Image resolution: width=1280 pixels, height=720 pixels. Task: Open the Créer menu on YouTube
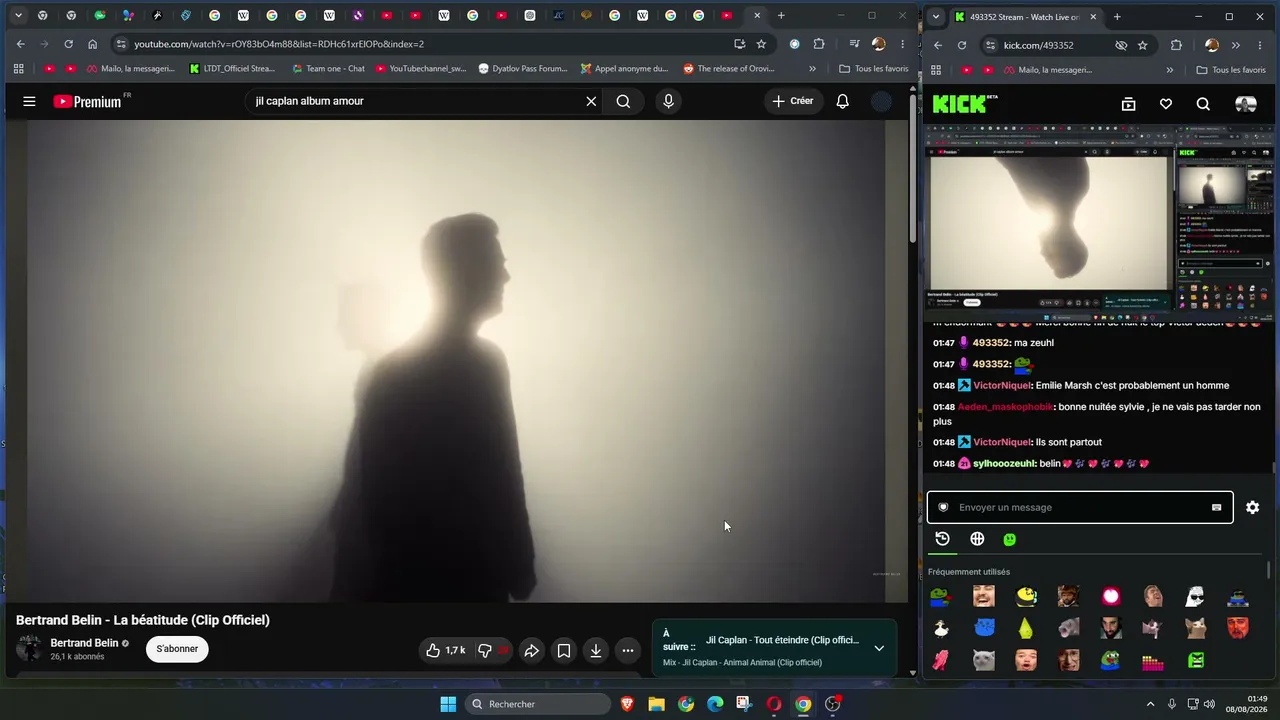pyautogui.click(x=793, y=101)
